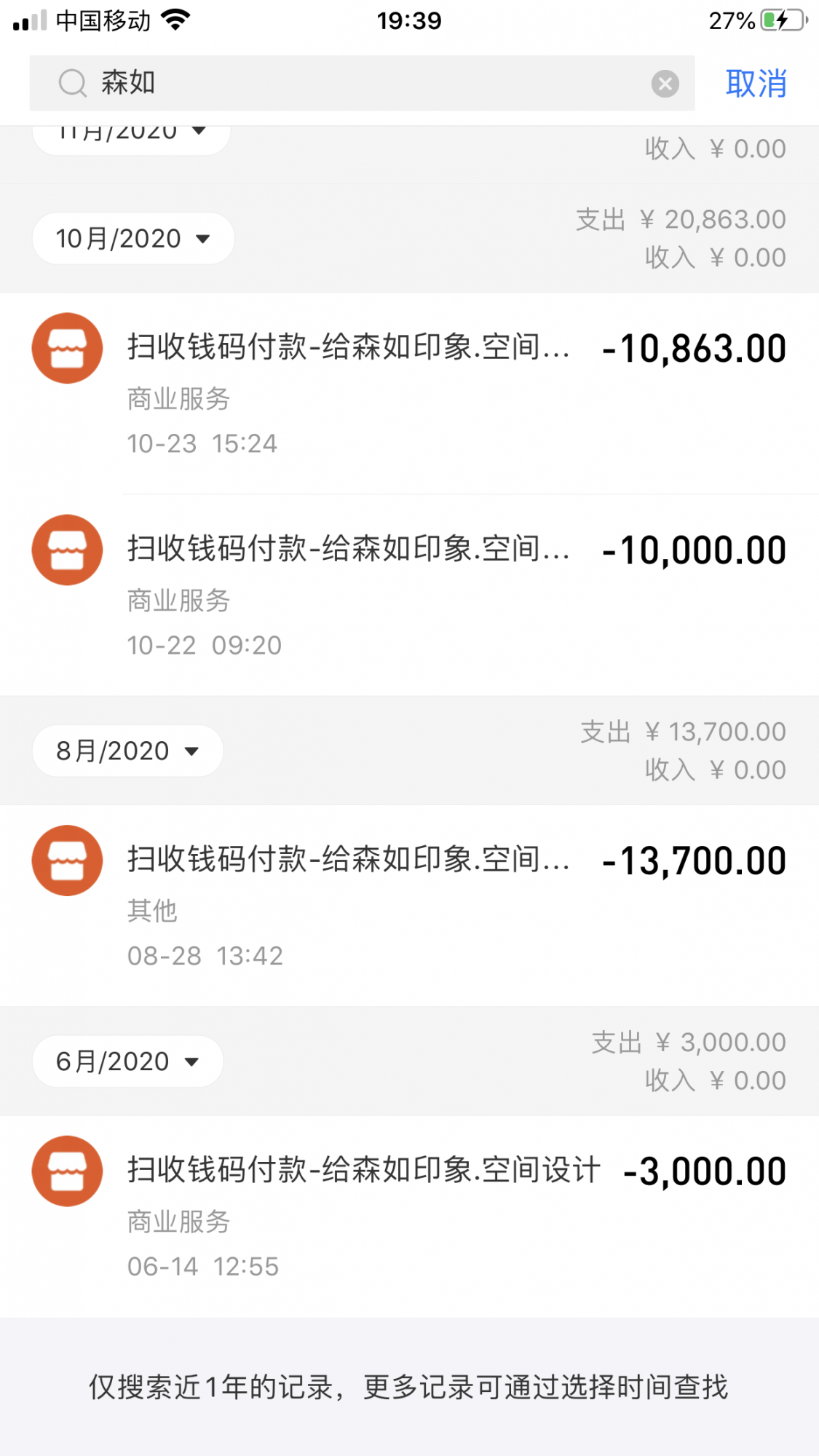
Task: Tap the battery indicator in status bar
Action: tap(783, 20)
